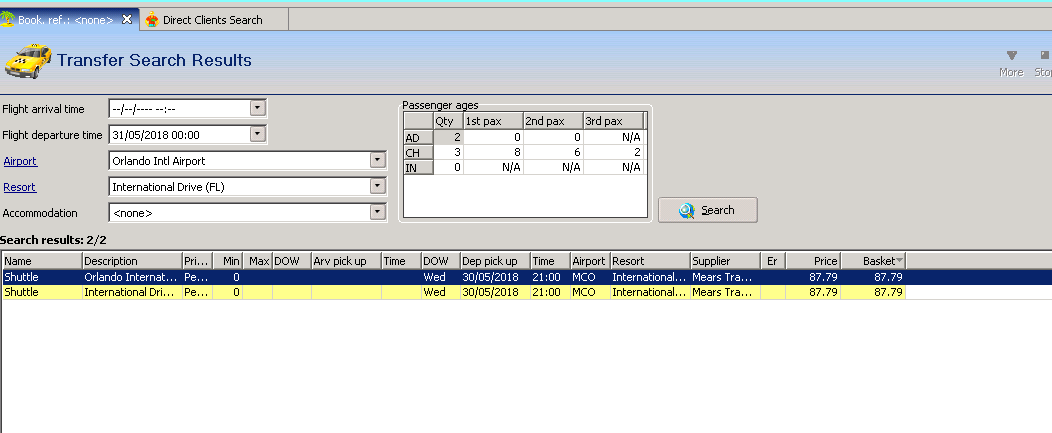Click the taxi icon beside Transfer Search Results
The height and width of the screenshot is (433, 1052).
pos(28,60)
